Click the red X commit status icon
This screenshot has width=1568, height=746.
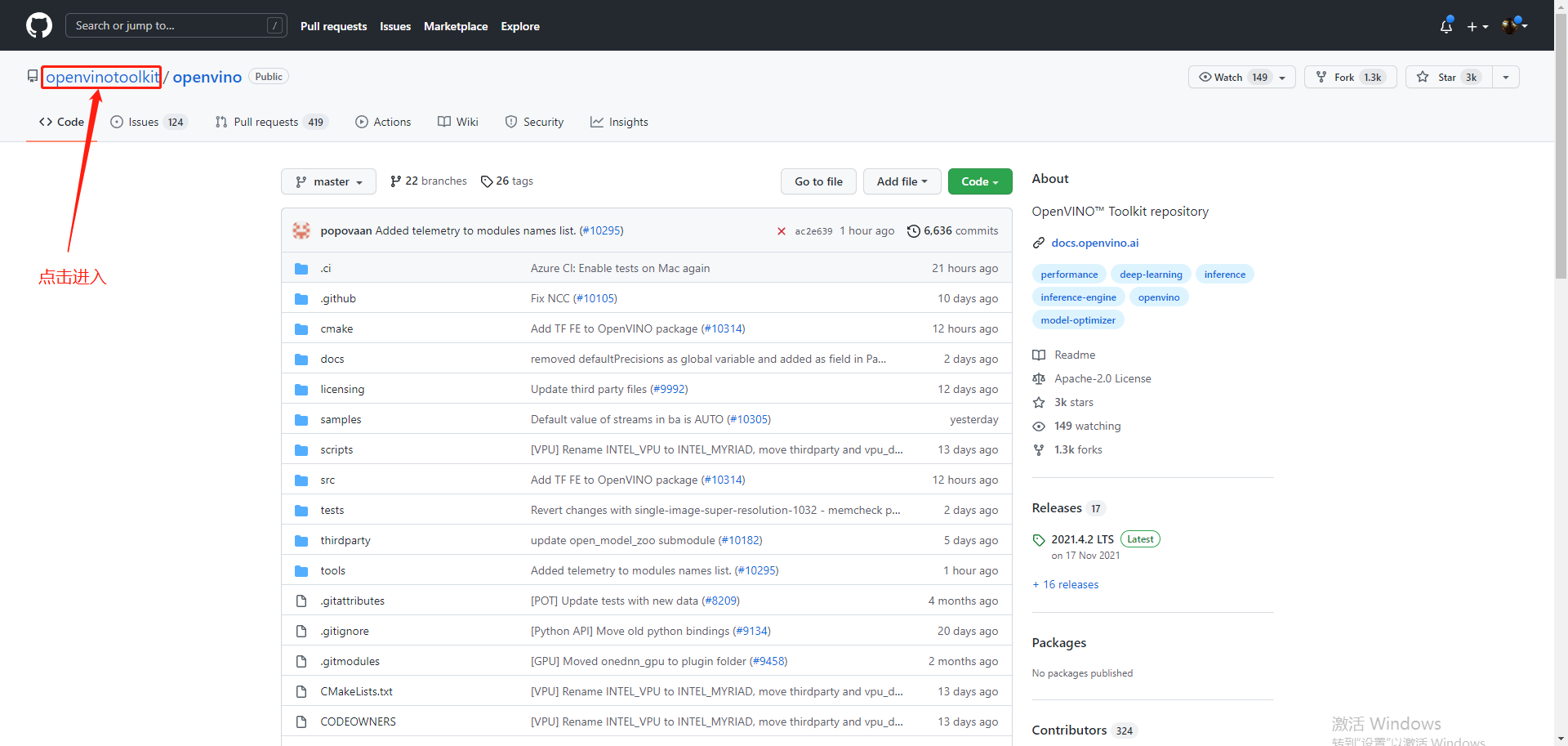coord(782,231)
